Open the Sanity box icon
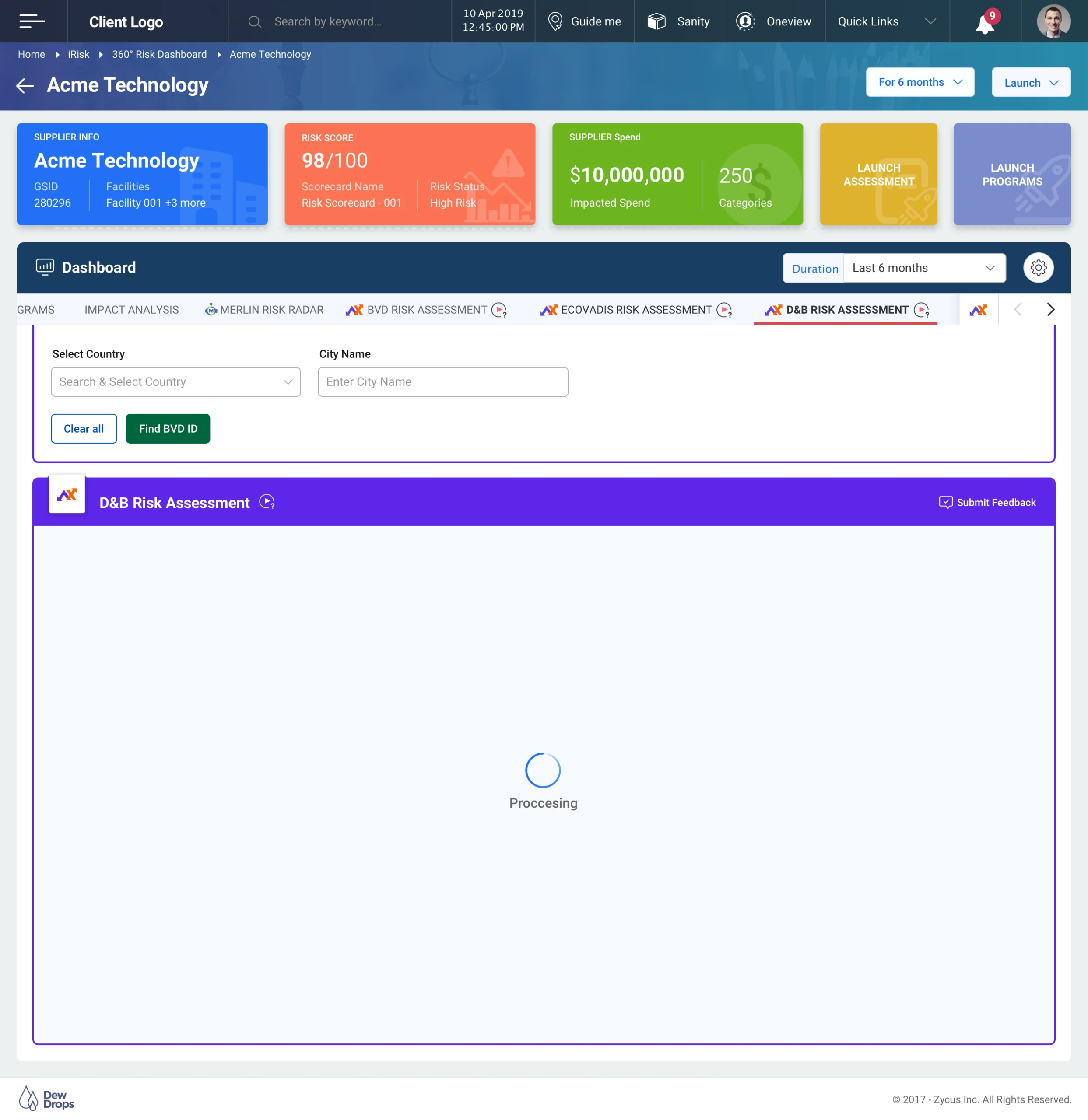This screenshot has width=1088, height=1120. [x=656, y=21]
